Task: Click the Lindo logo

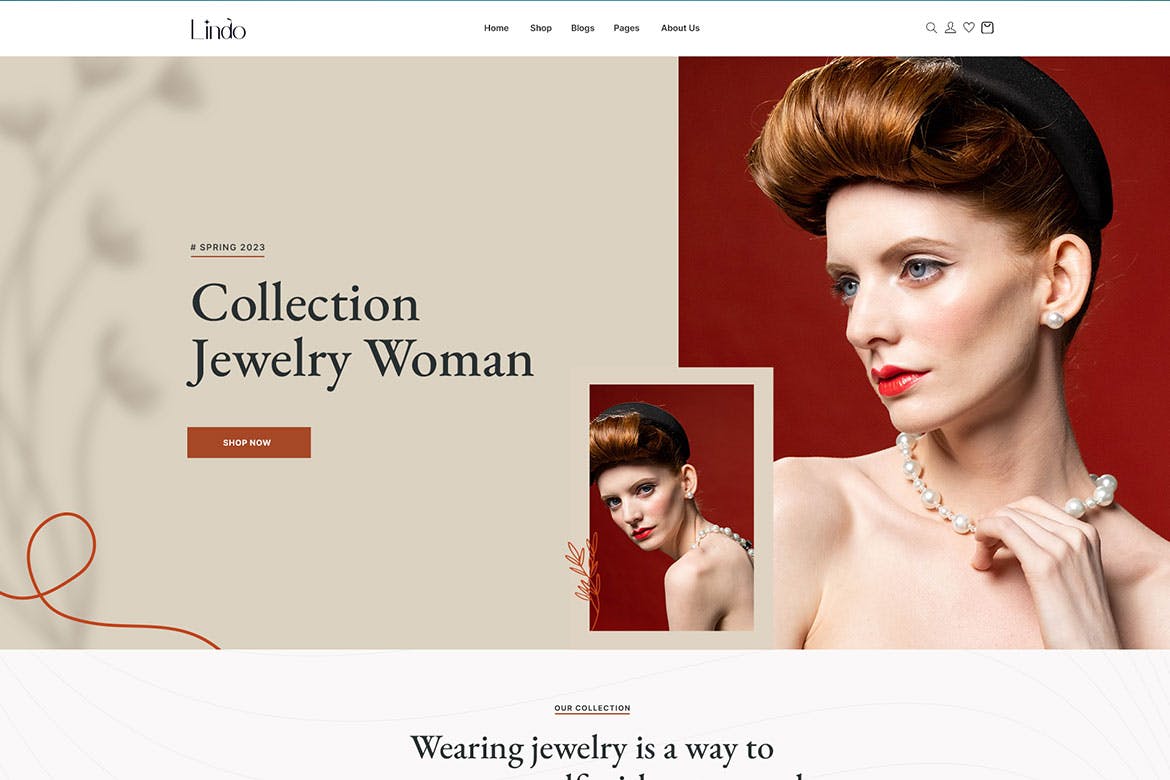Action: pyautogui.click(x=218, y=29)
